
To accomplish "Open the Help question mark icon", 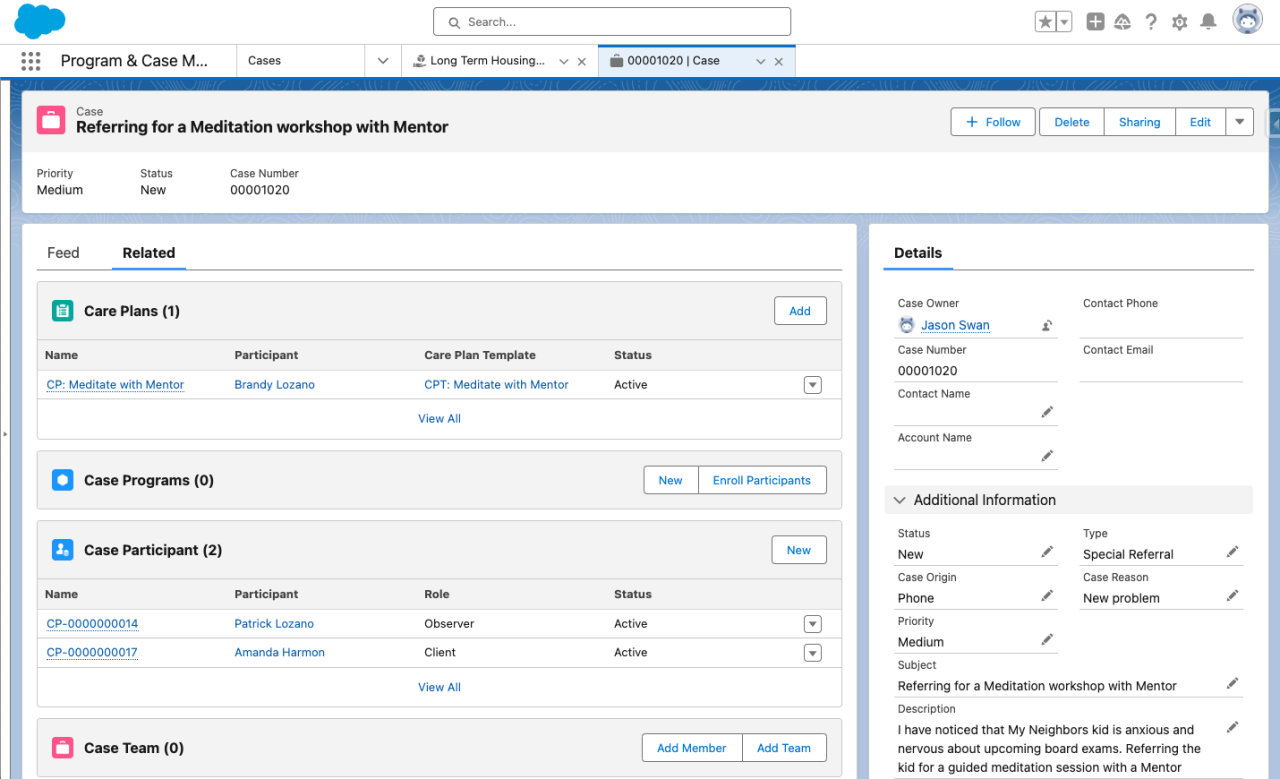I will point(1151,22).
